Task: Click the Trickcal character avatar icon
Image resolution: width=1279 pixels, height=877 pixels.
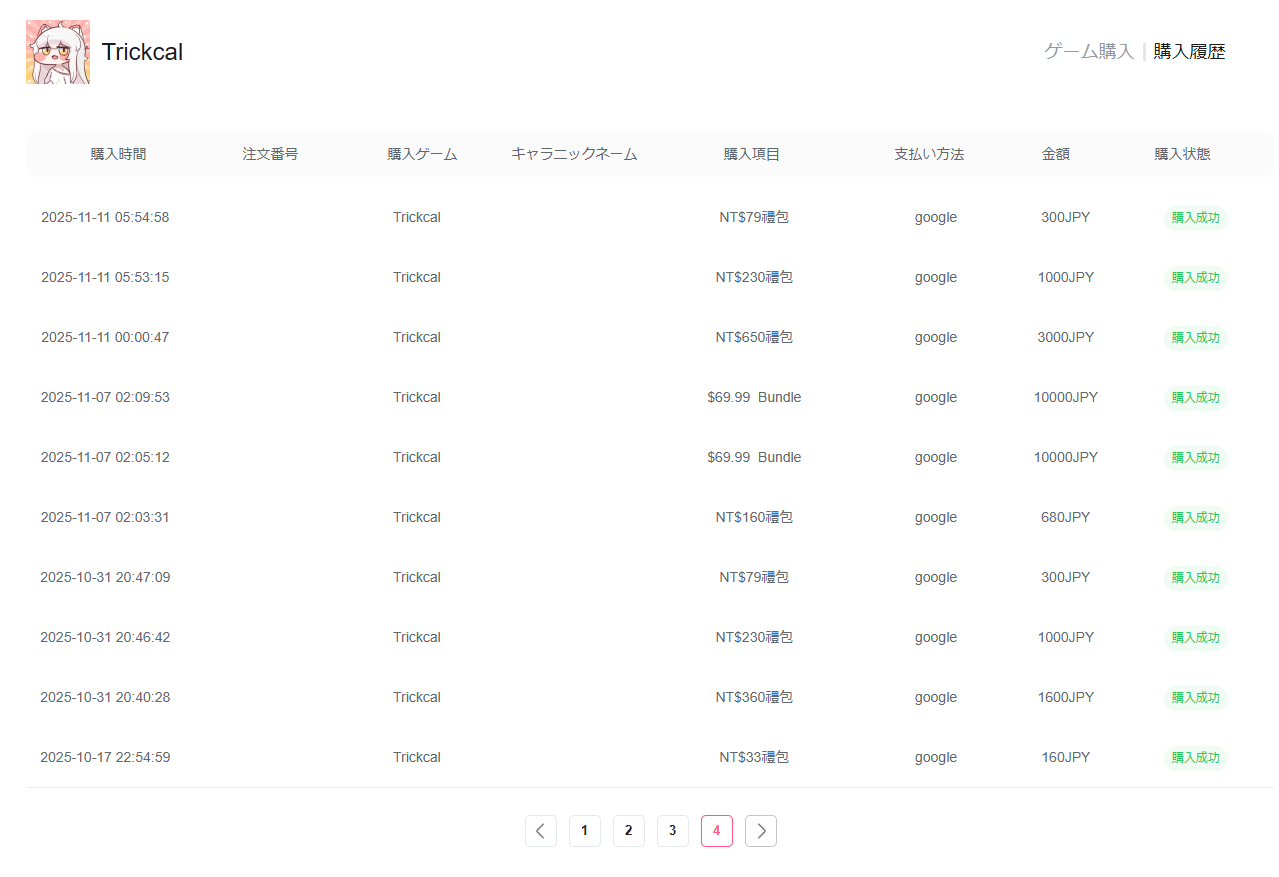Action: point(58,52)
